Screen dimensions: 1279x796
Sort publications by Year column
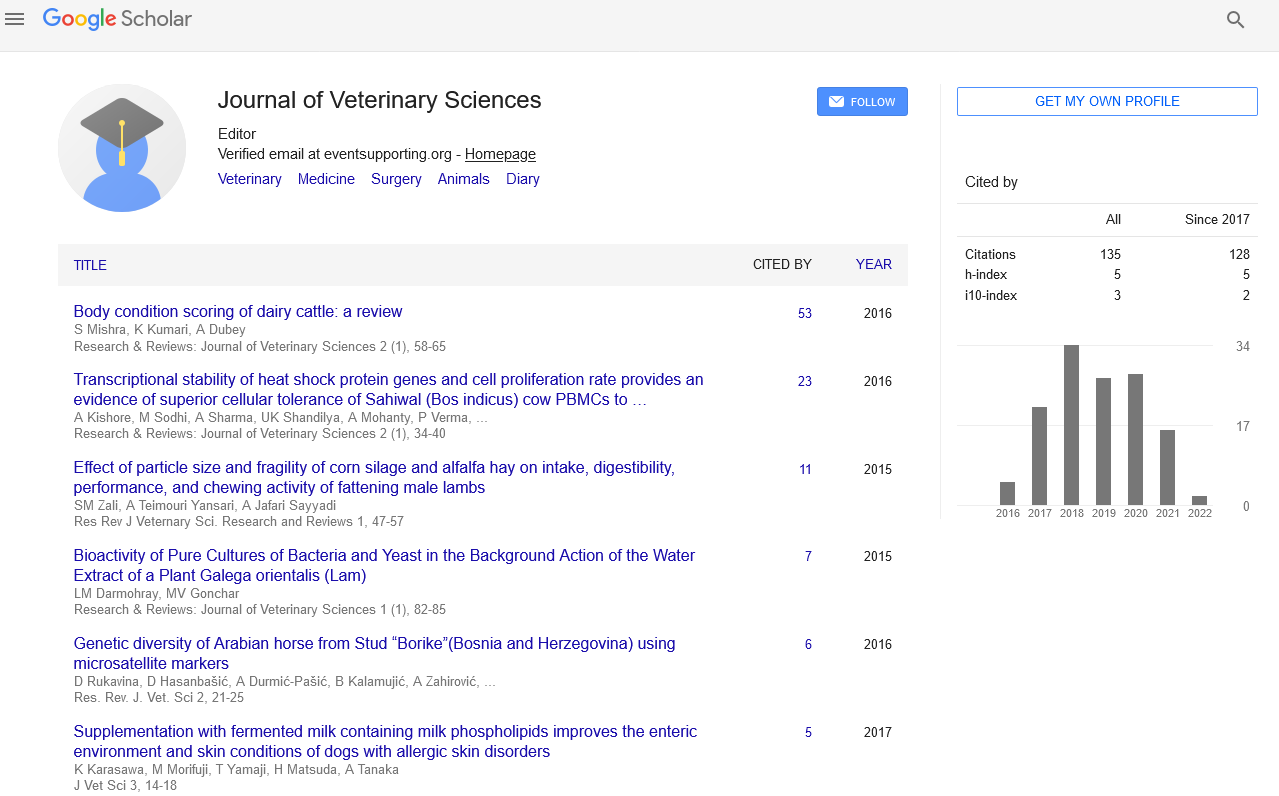click(873, 265)
